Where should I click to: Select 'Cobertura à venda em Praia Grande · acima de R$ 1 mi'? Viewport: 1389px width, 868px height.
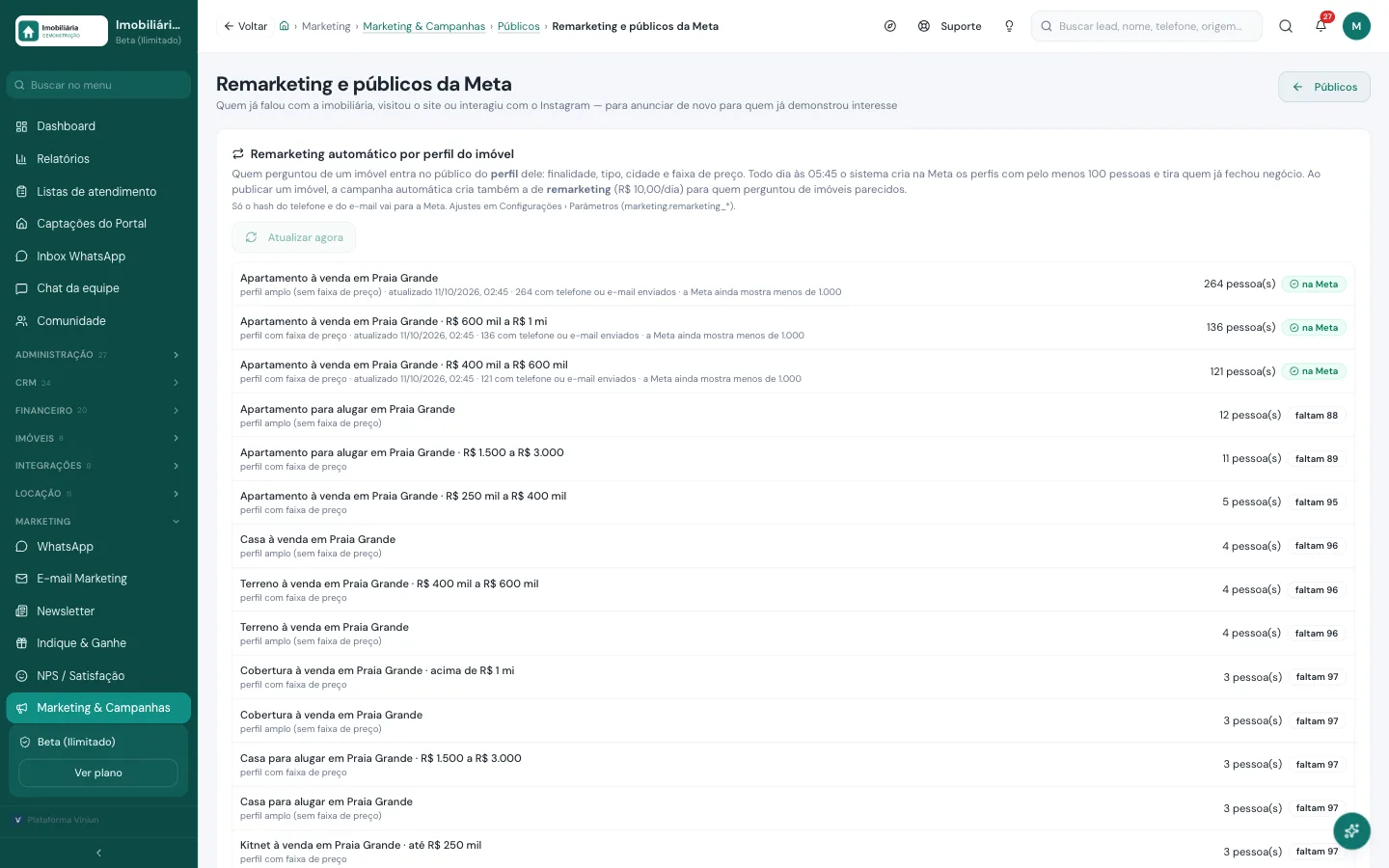[793, 677]
